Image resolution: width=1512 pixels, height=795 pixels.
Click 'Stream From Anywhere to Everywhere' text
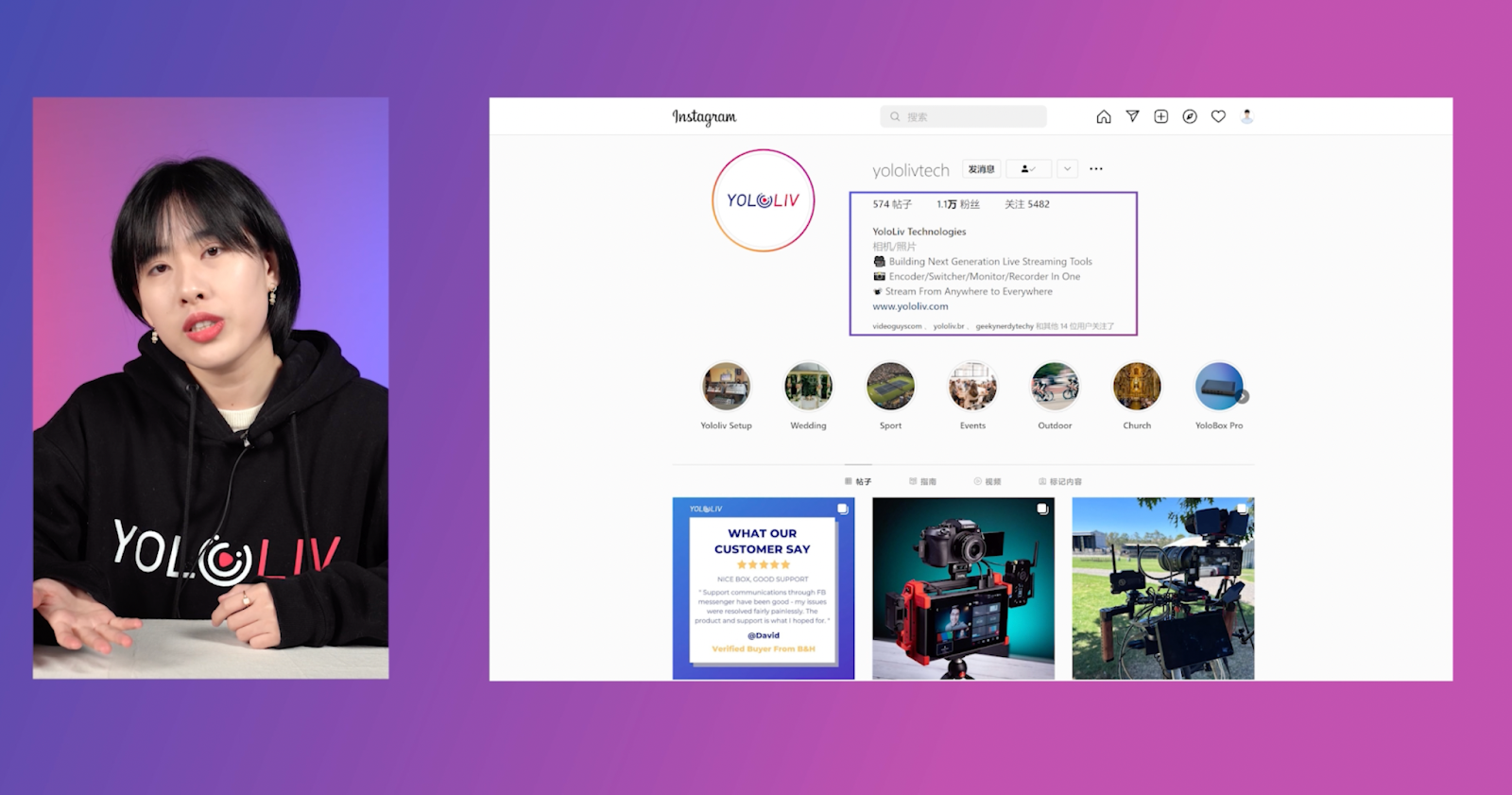click(x=969, y=291)
